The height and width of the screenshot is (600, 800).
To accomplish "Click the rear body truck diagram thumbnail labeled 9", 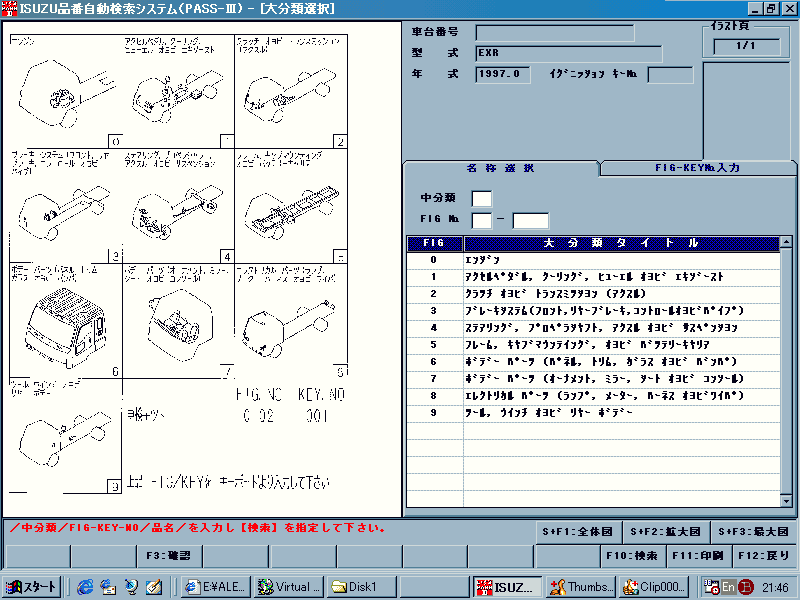I will [60, 430].
